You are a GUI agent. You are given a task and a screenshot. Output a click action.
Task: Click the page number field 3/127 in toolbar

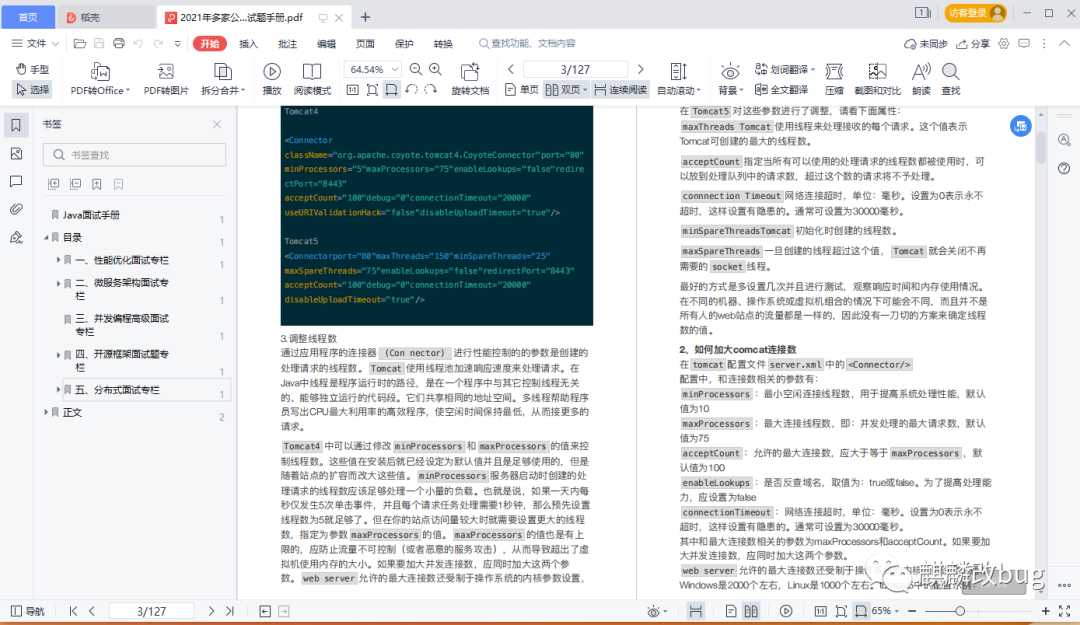pos(575,70)
